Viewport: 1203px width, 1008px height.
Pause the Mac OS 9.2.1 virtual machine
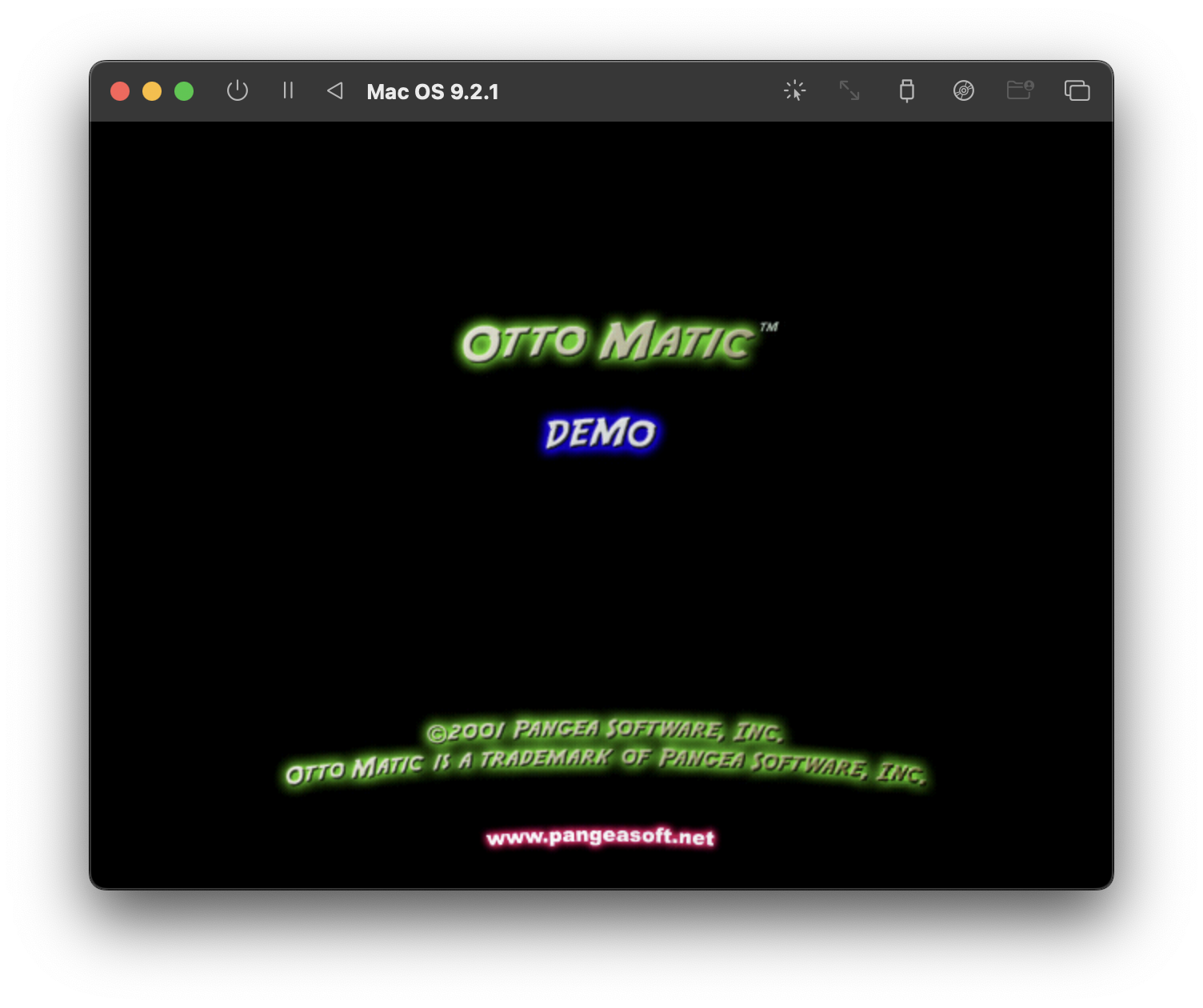pos(288,90)
